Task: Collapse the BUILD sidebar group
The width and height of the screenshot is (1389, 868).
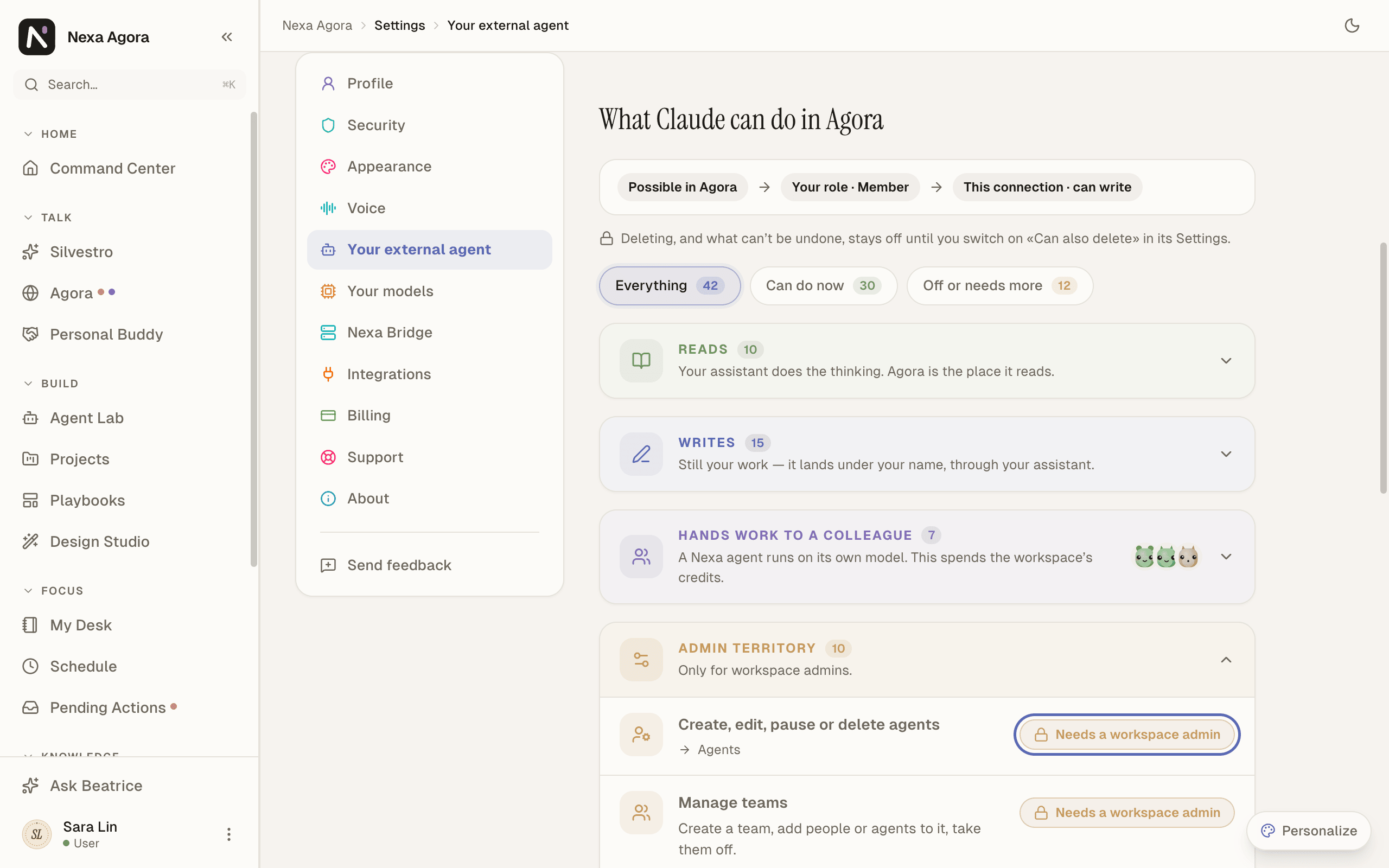Action: pyautogui.click(x=51, y=384)
